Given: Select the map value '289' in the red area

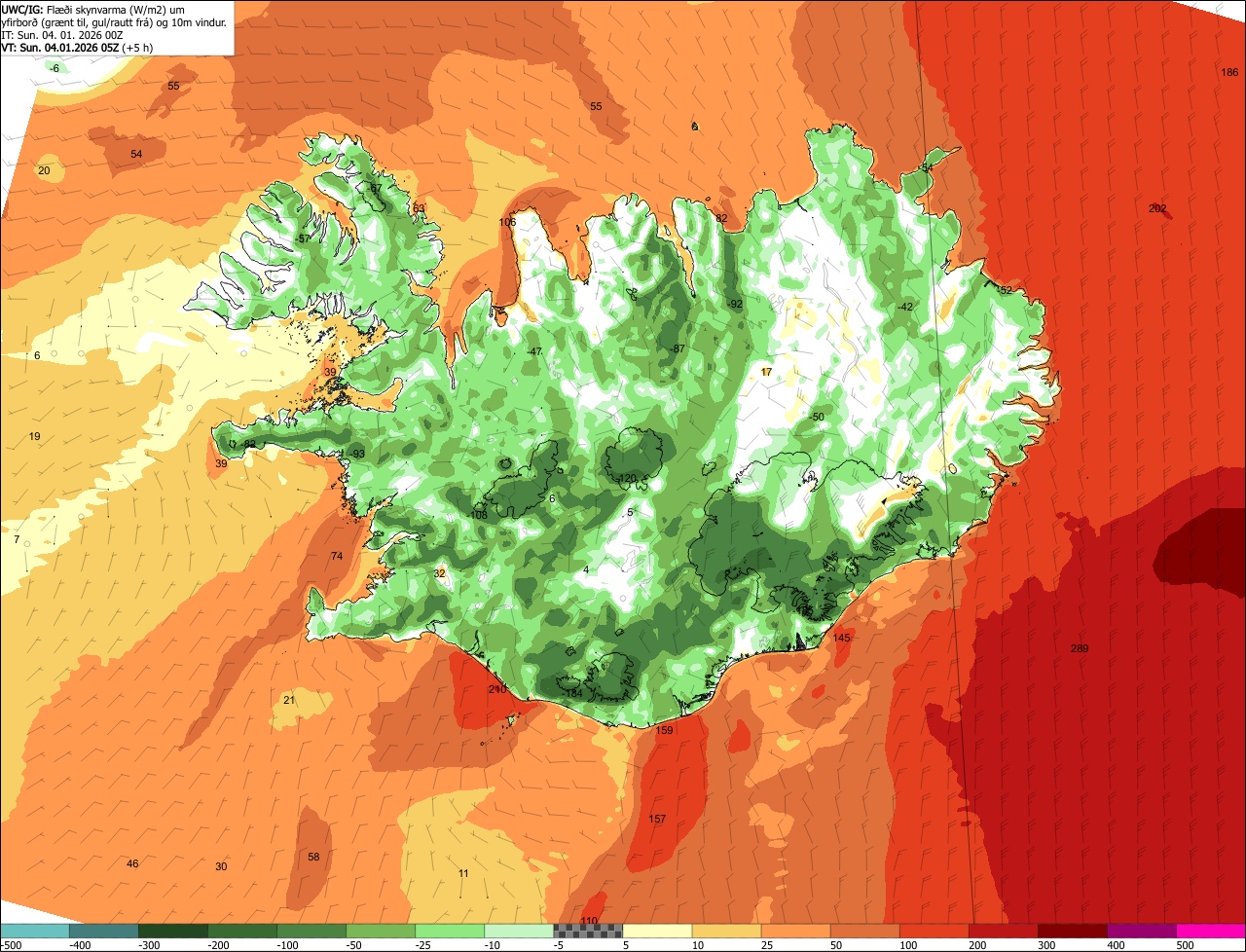Looking at the screenshot, I should click(x=1079, y=649).
